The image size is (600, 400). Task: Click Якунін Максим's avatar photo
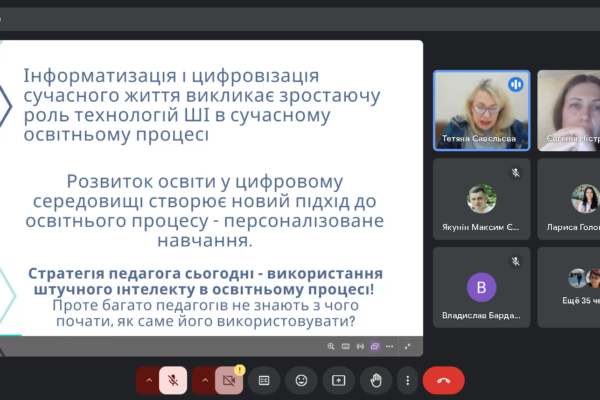click(481, 199)
